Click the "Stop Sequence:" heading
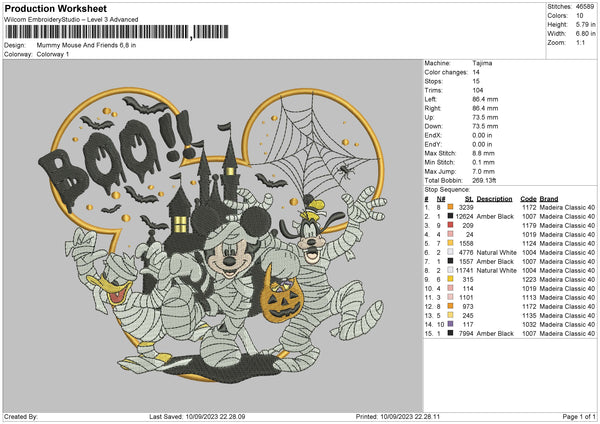Viewport: 600px width, 424px height. (447, 189)
